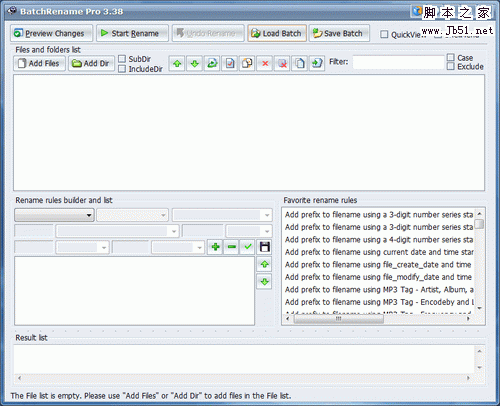The width and height of the screenshot is (500, 406).
Task: Toggle the SubDir checkbox
Action: point(122,59)
